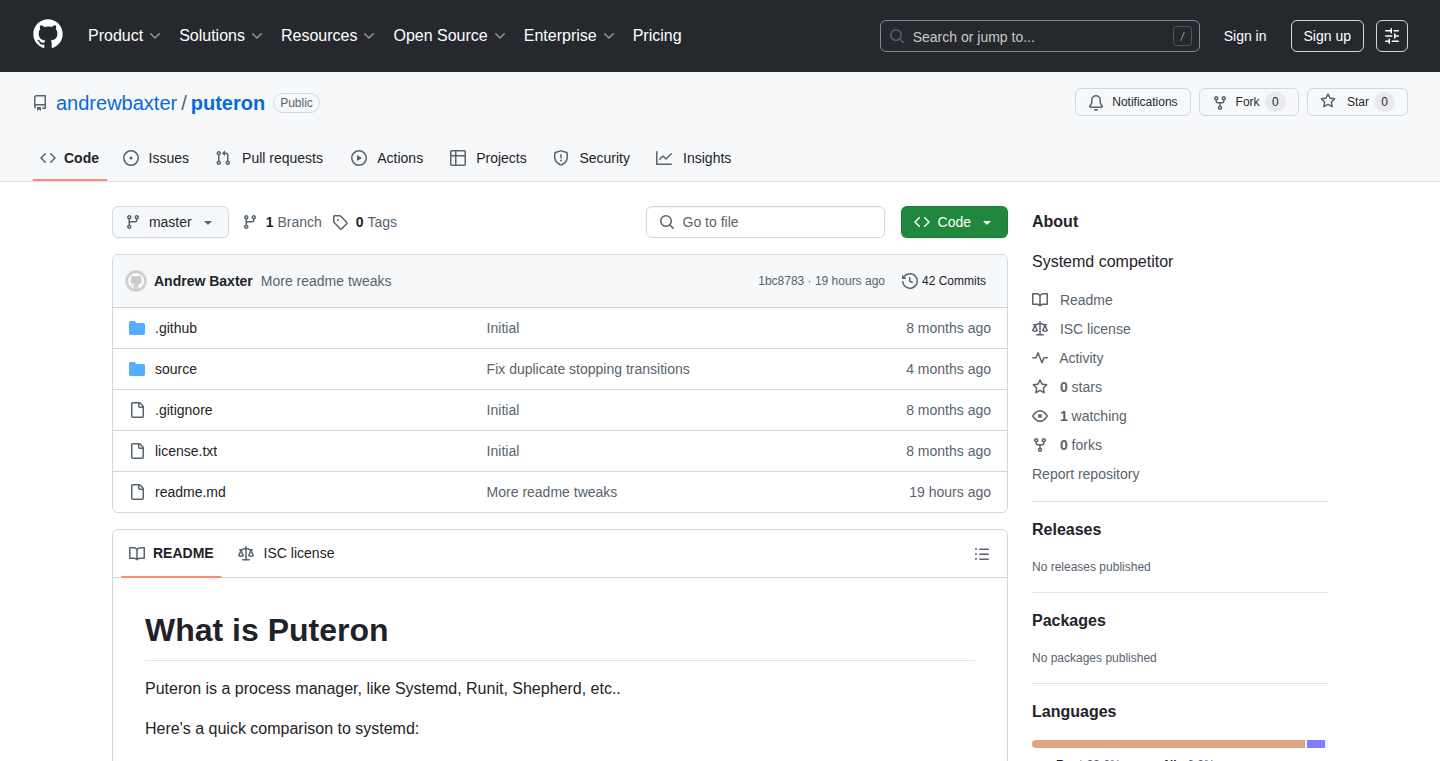Image resolution: width=1440 pixels, height=761 pixels.
Task: Fork this repository
Action: click(1248, 102)
